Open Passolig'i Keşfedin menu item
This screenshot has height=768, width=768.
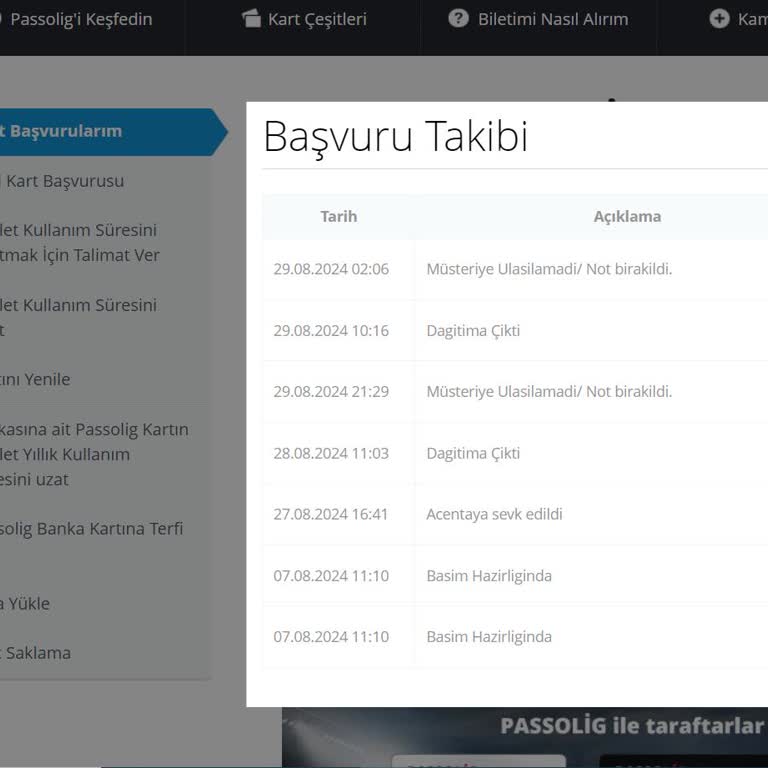[81, 20]
